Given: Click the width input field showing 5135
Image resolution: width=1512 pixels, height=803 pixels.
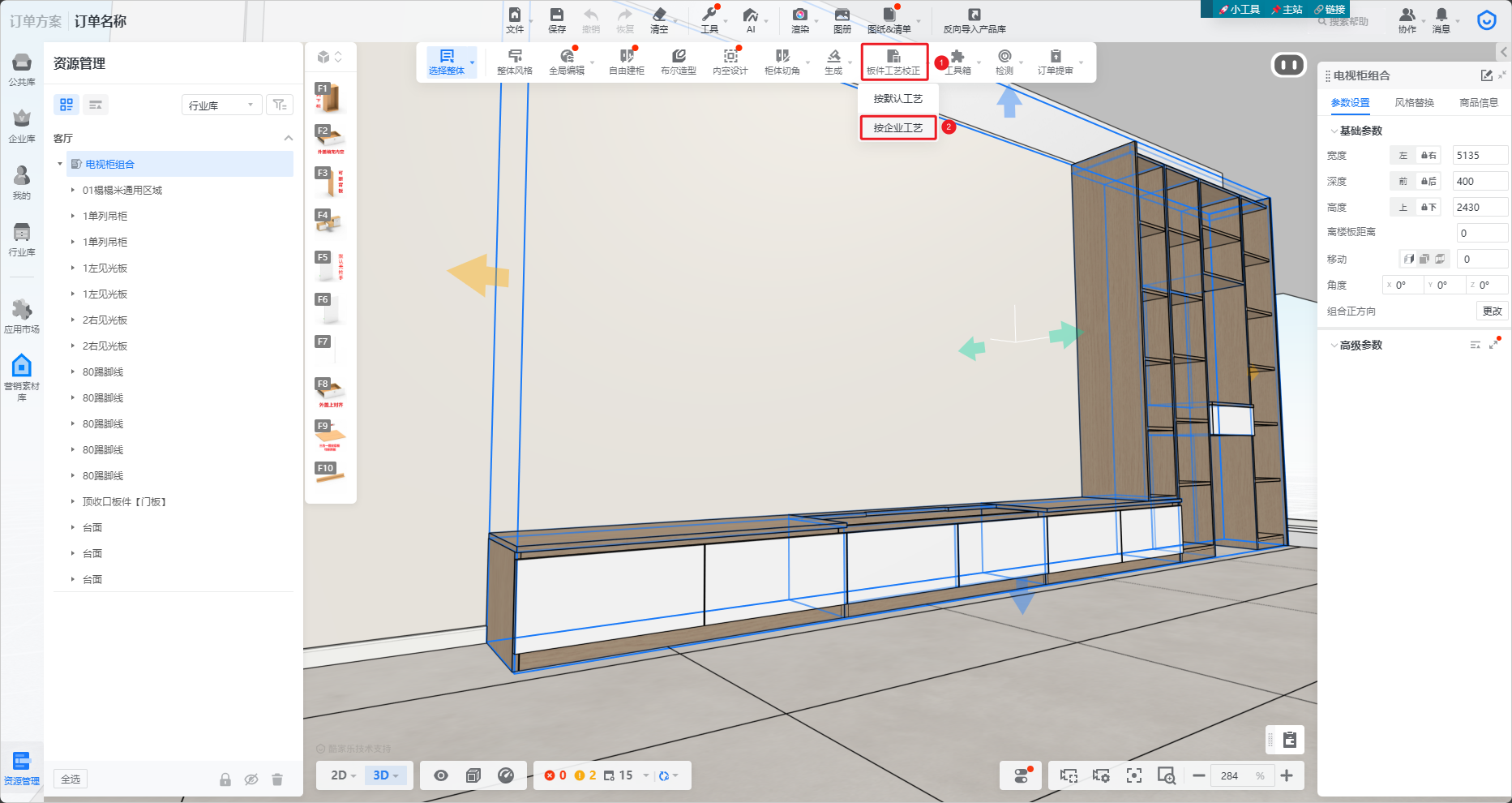Looking at the screenshot, I should [1479, 156].
